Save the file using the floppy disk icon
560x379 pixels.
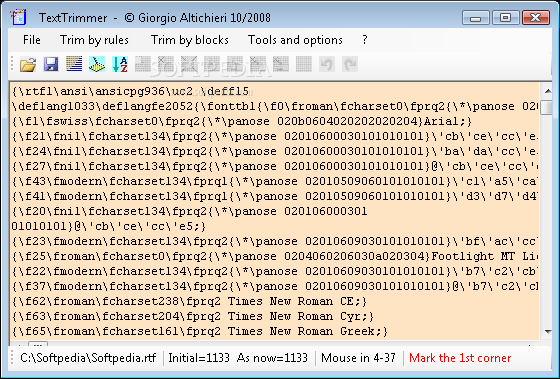coord(51,65)
